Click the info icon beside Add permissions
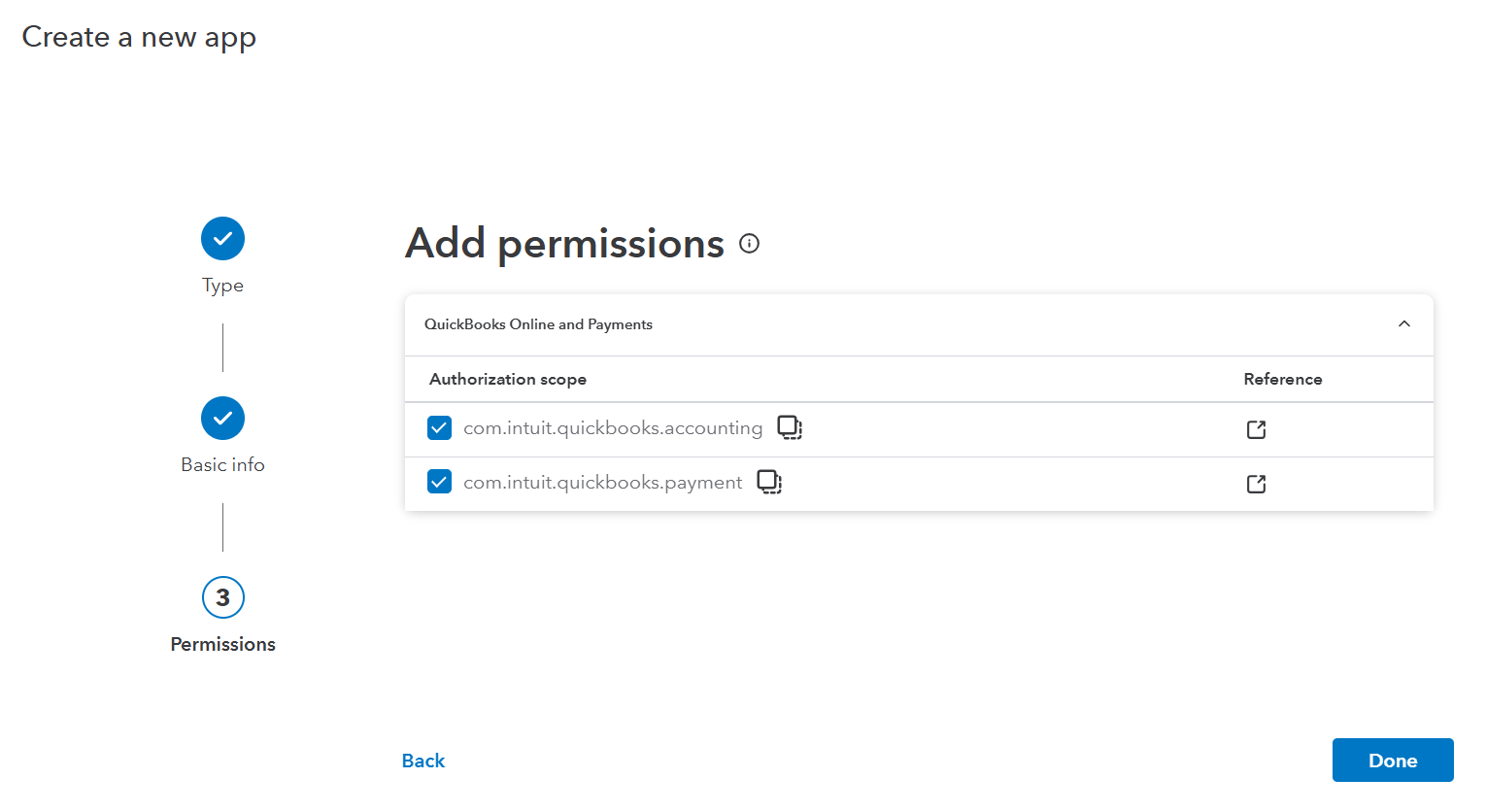Image resolution: width=1486 pixels, height=812 pixels. point(749,244)
